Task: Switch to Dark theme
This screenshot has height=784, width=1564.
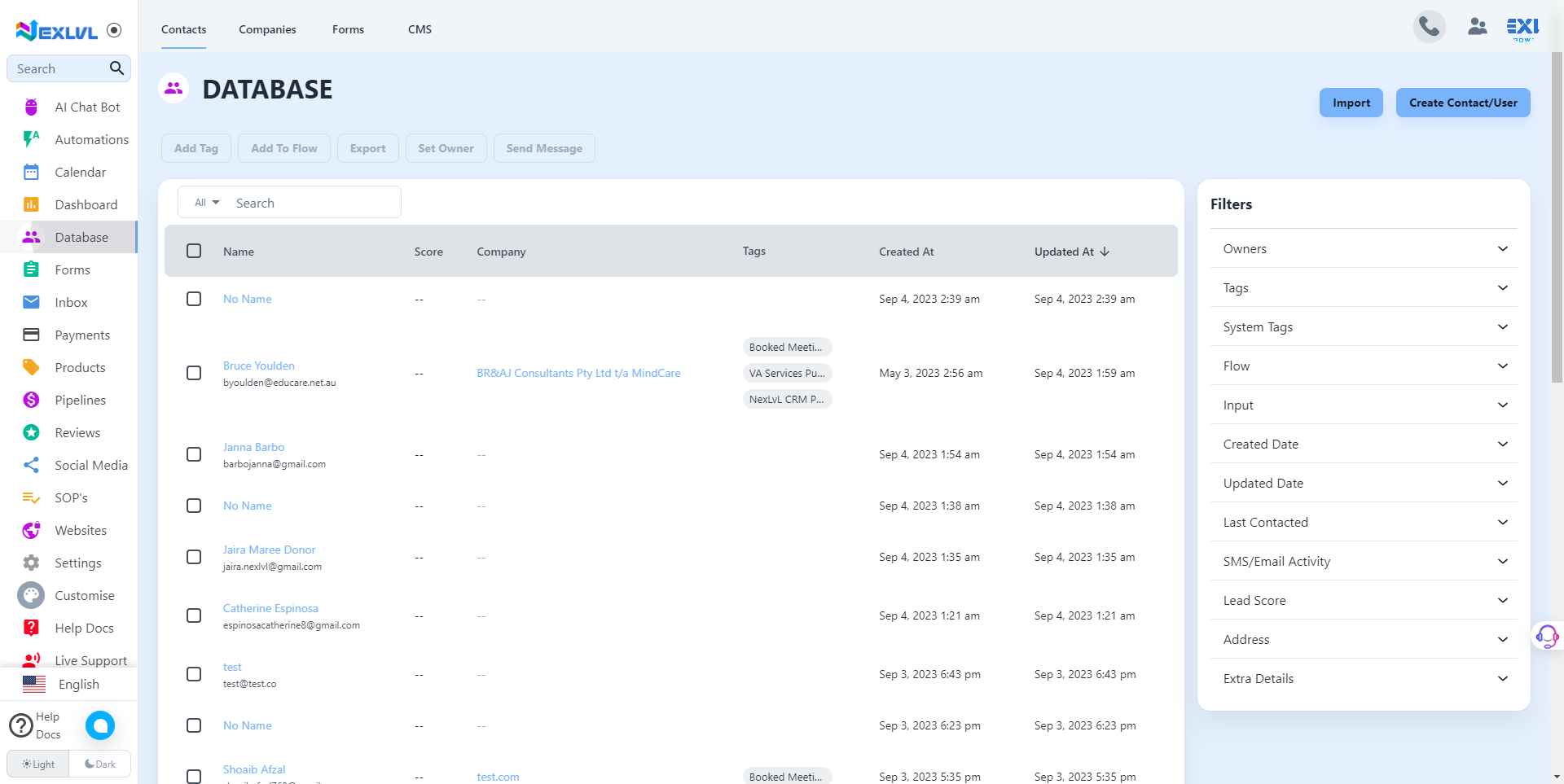Action: tap(100, 764)
